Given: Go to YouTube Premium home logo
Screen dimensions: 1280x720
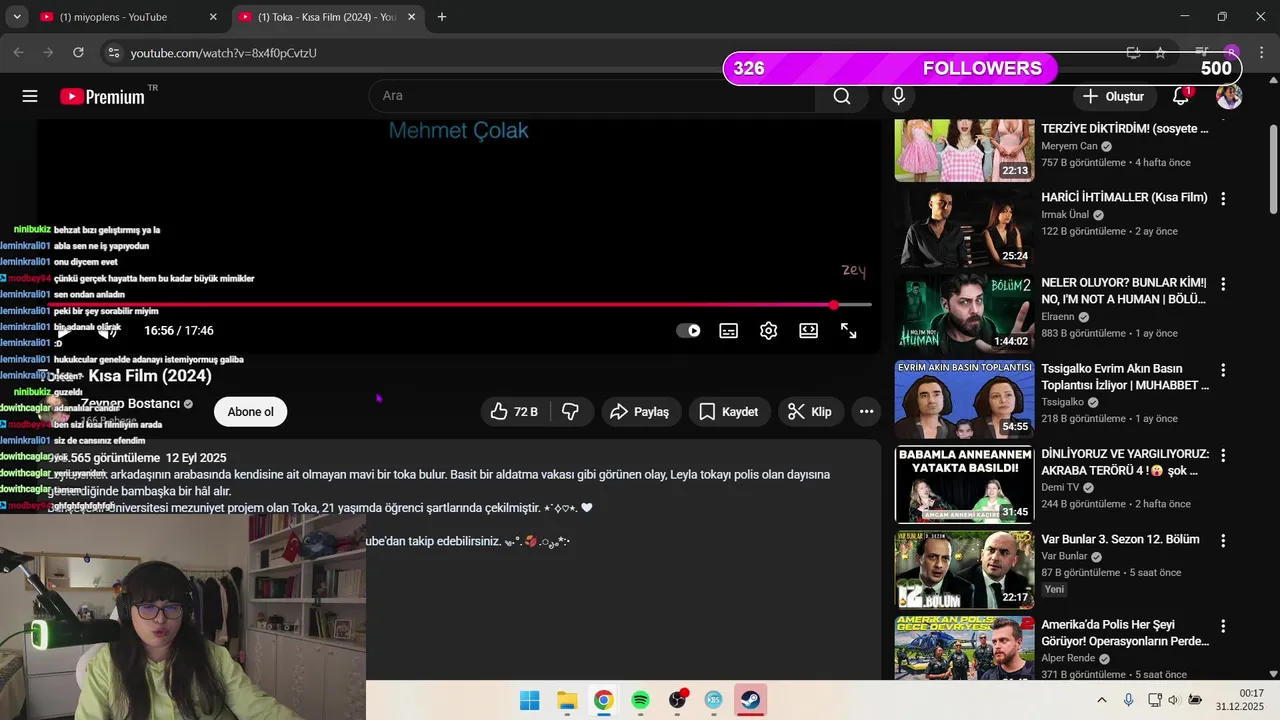Looking at the screenshot, I should tap(103, 96).
